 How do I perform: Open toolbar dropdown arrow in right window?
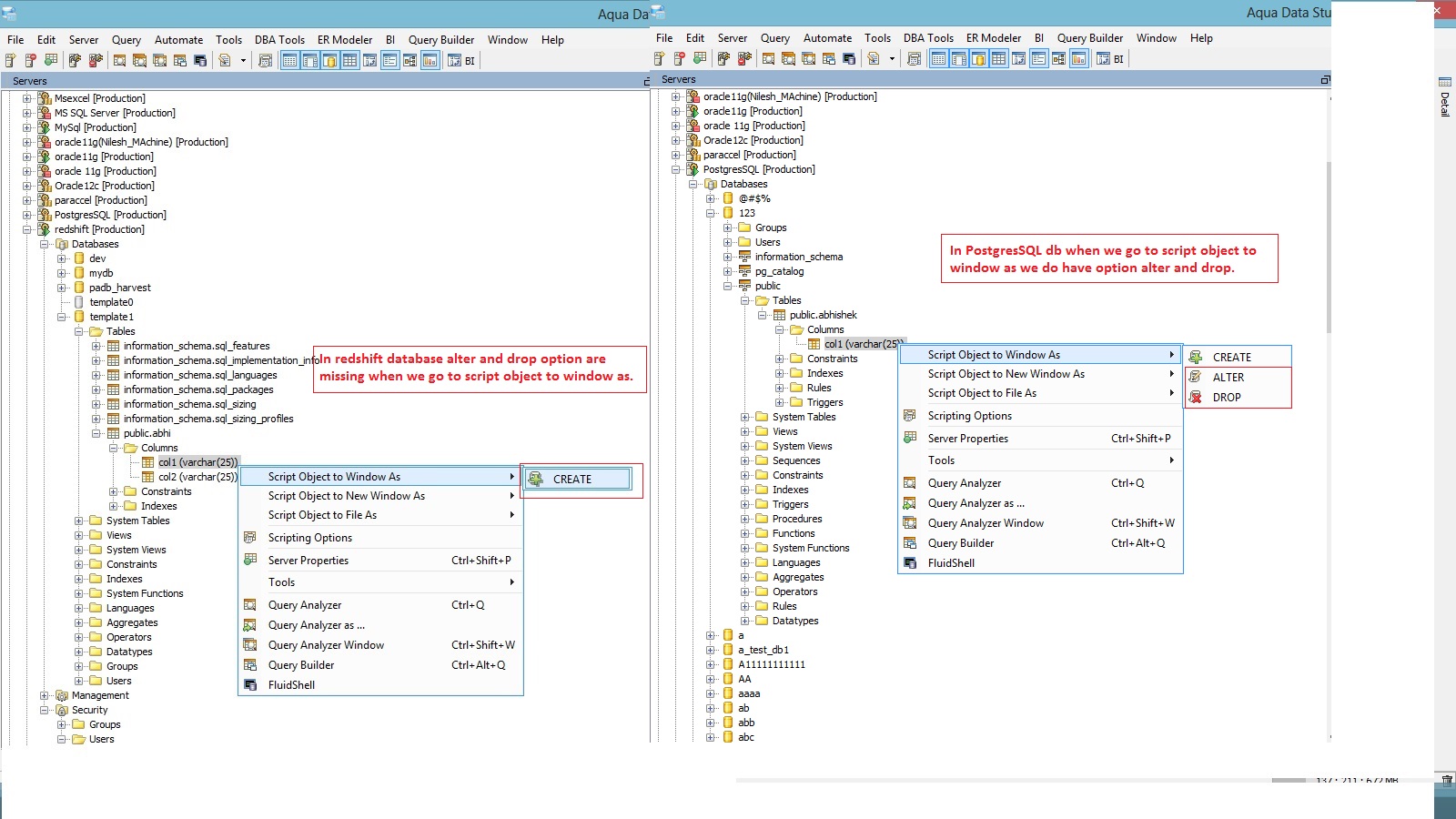click(892, 59)
